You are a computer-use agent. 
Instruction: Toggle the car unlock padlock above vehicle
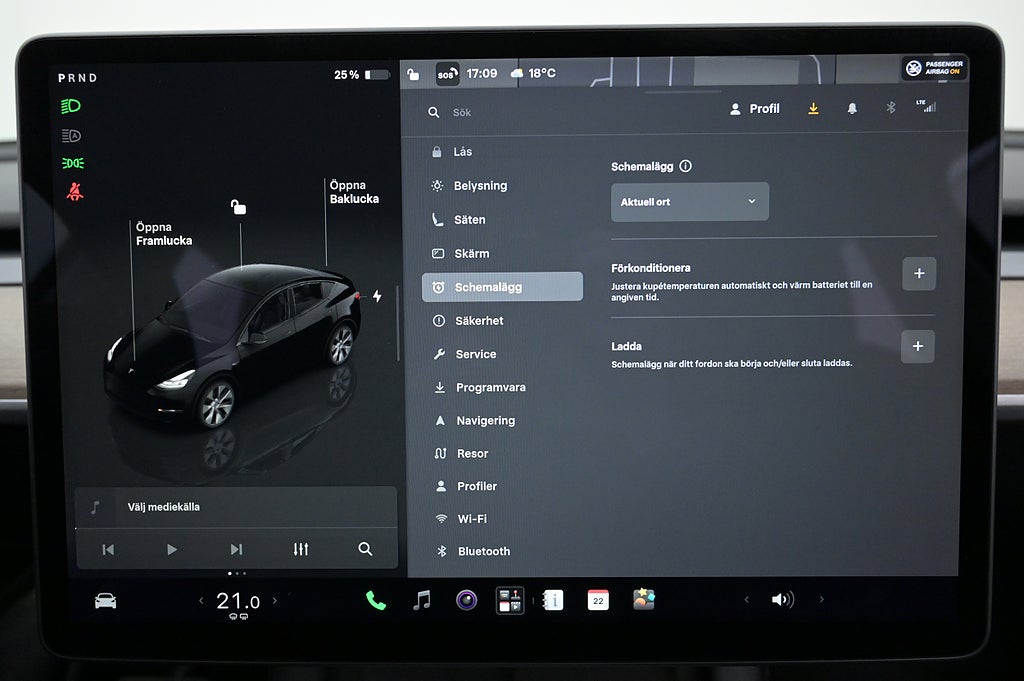click(238, 207)
